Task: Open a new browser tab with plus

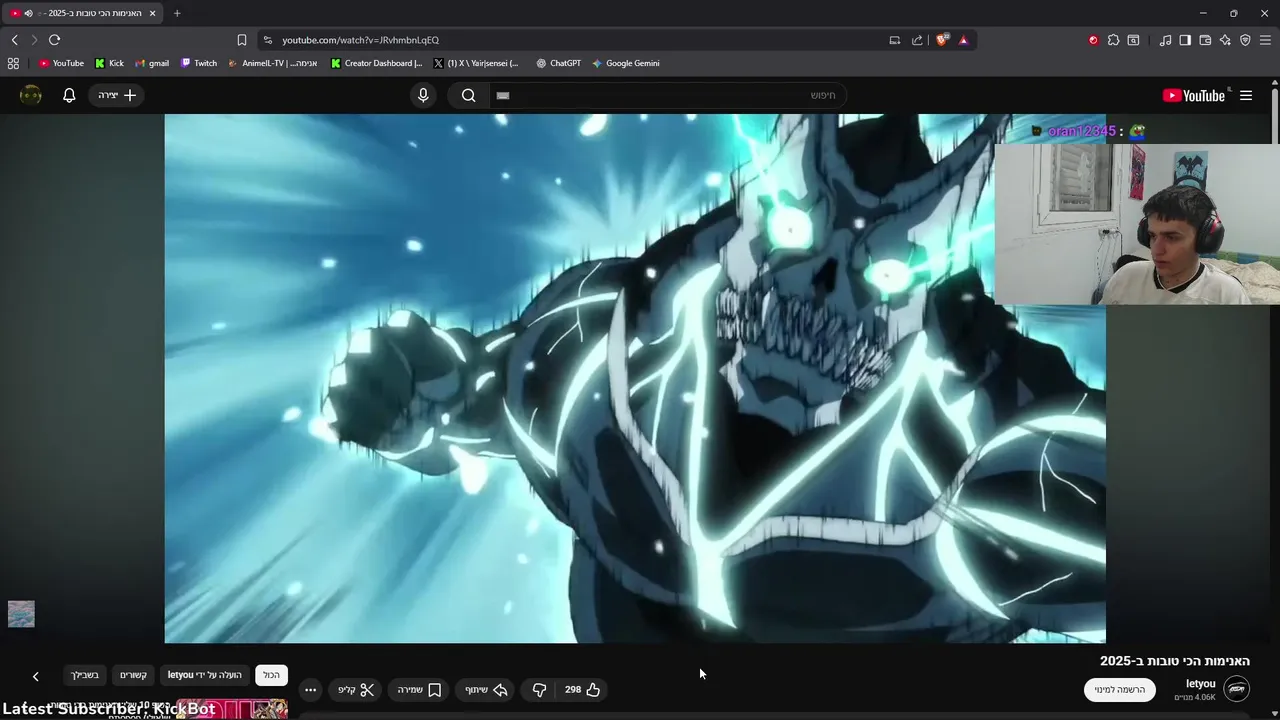Action: (177, 13)
